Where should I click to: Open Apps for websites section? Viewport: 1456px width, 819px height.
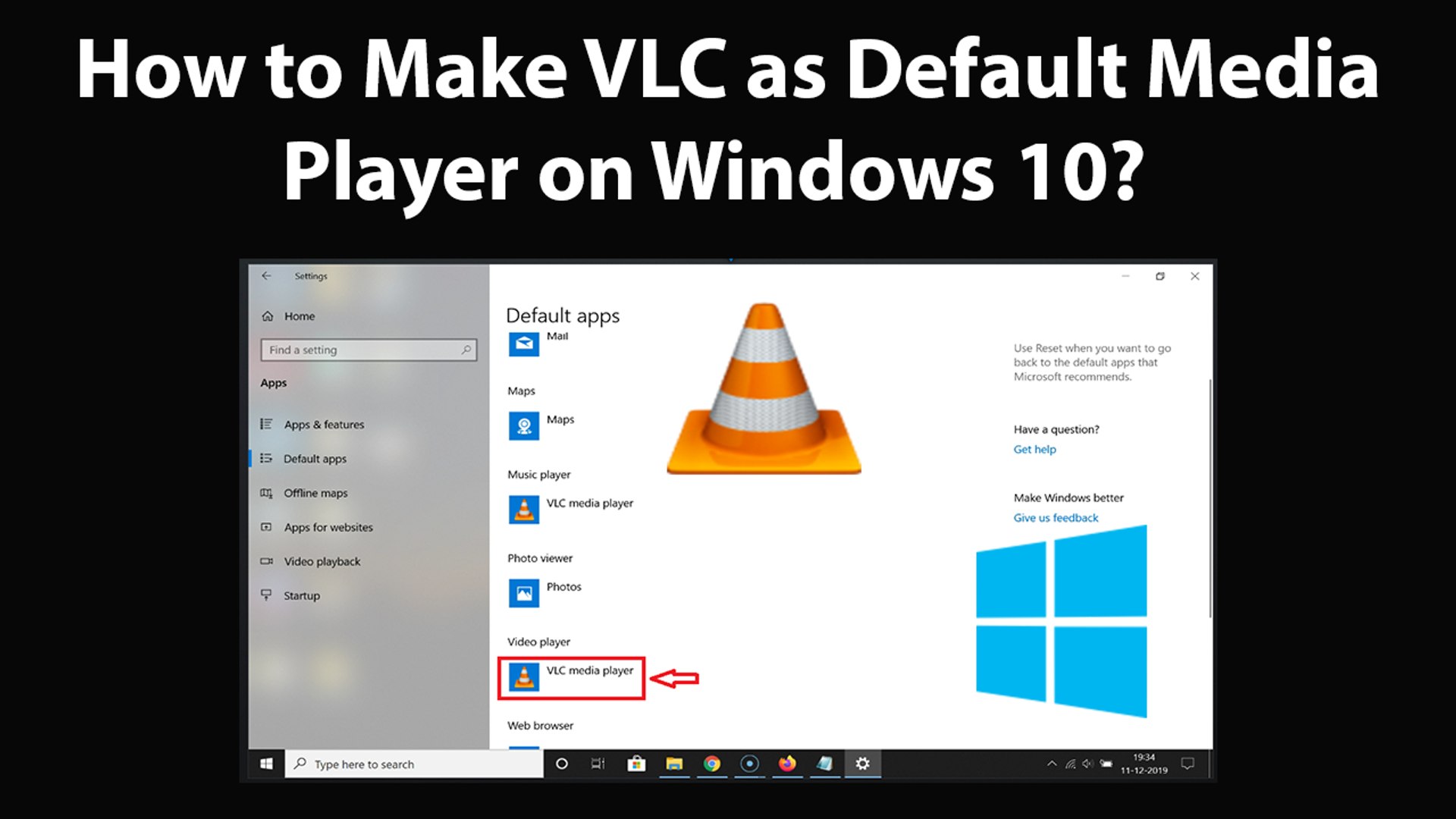317,527
